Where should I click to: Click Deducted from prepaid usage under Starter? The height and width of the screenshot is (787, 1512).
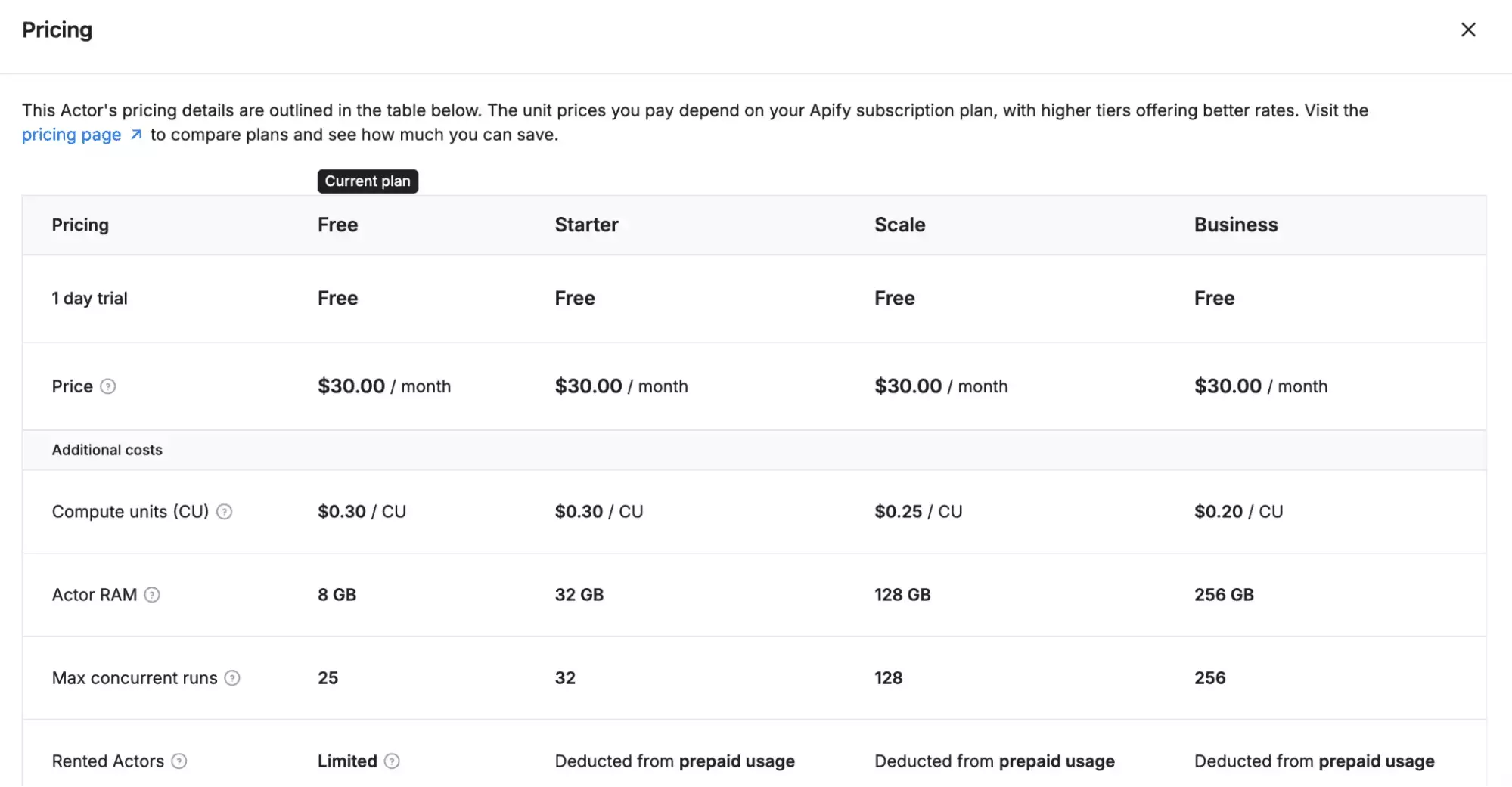coord(674,761)
